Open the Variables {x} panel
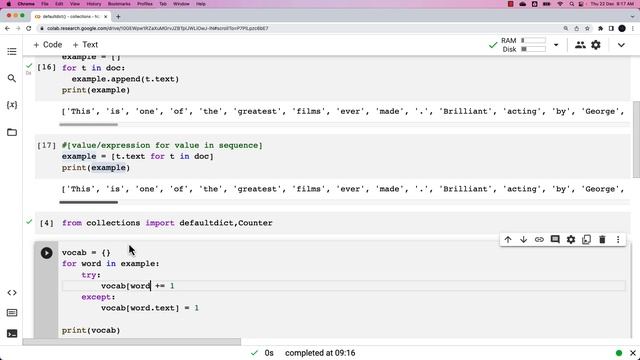640x360 pixels. (12, 105)
